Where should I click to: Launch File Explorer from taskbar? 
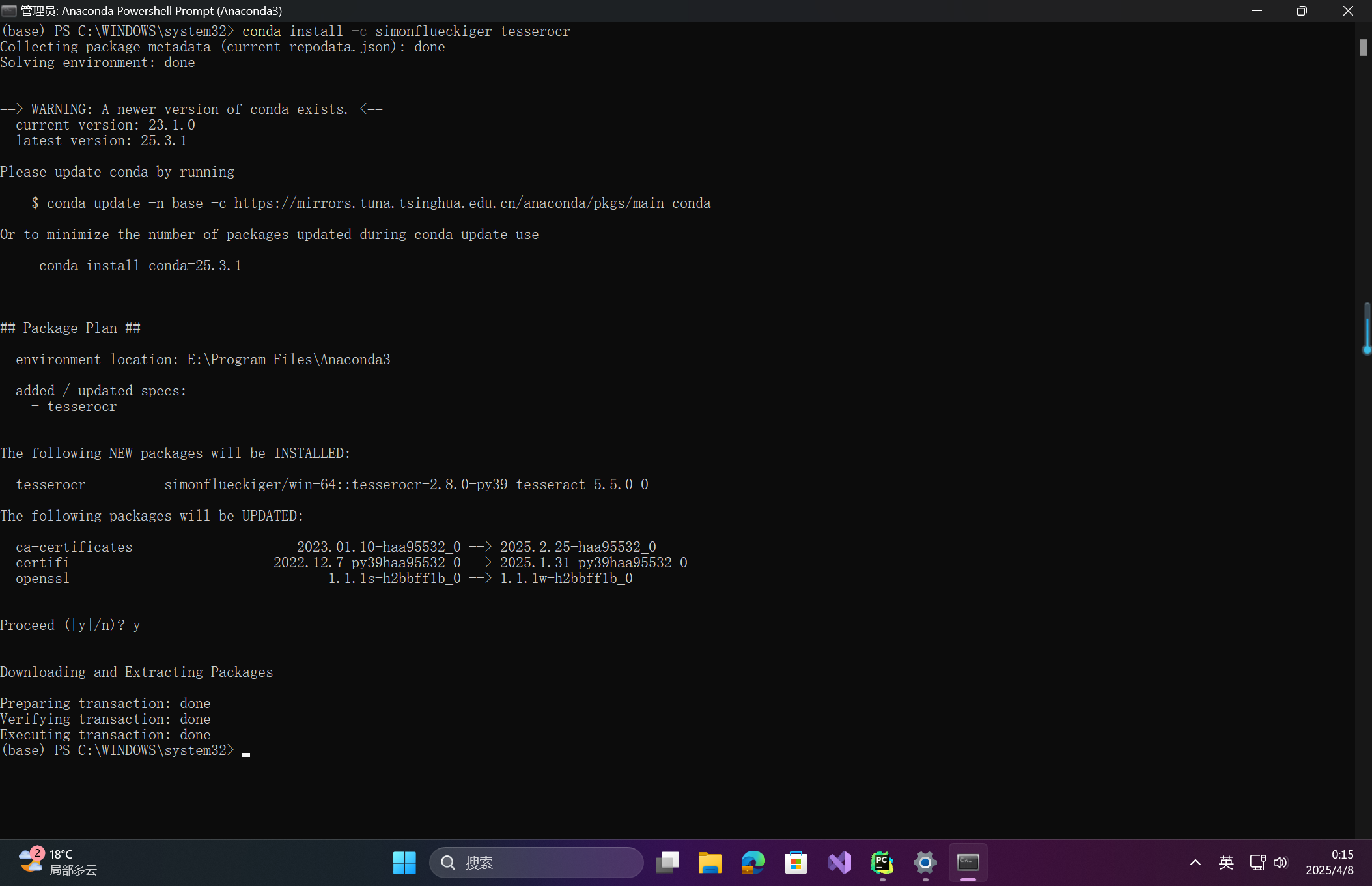click(x=710, y=863)
